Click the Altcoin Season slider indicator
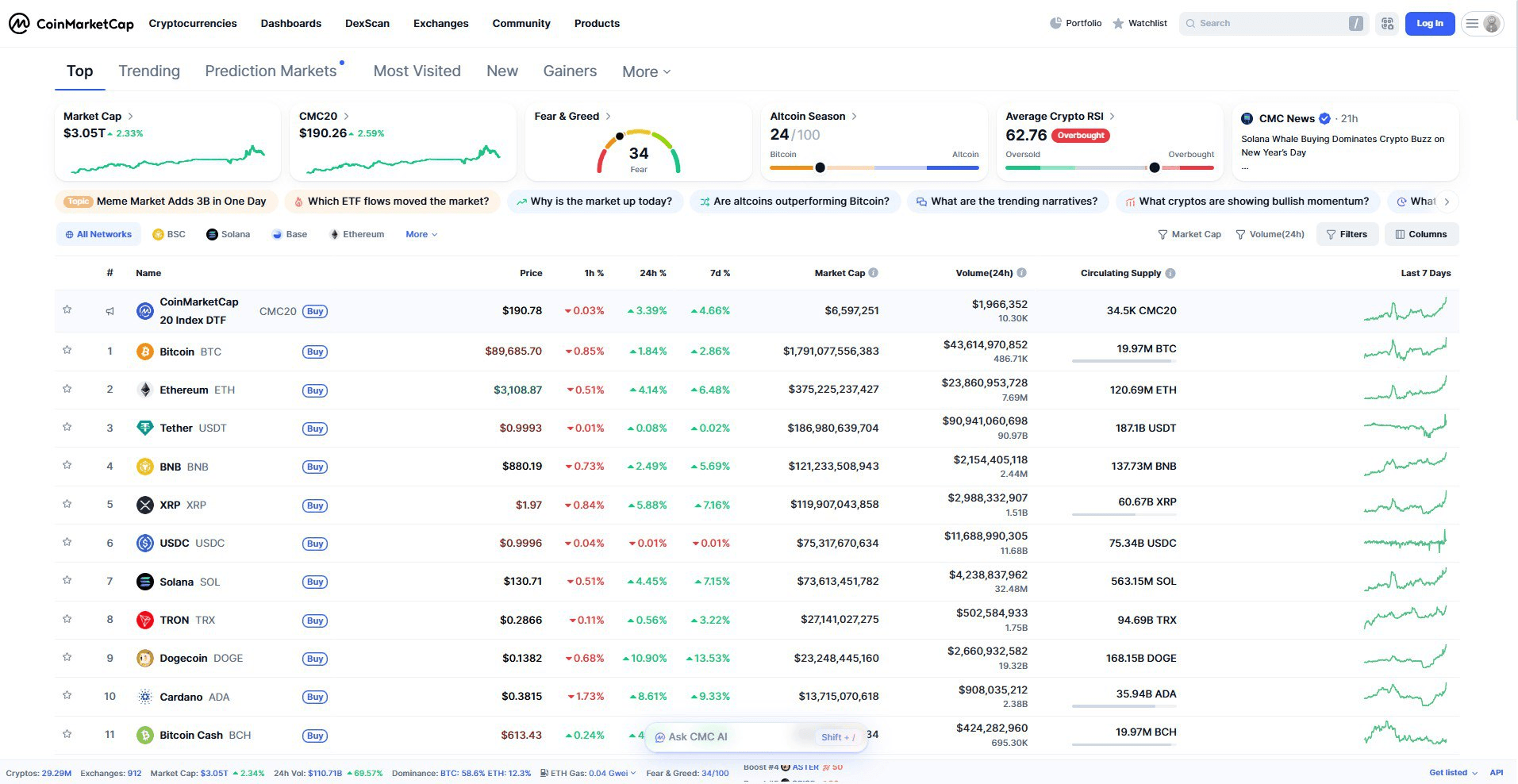 point(820,167)
